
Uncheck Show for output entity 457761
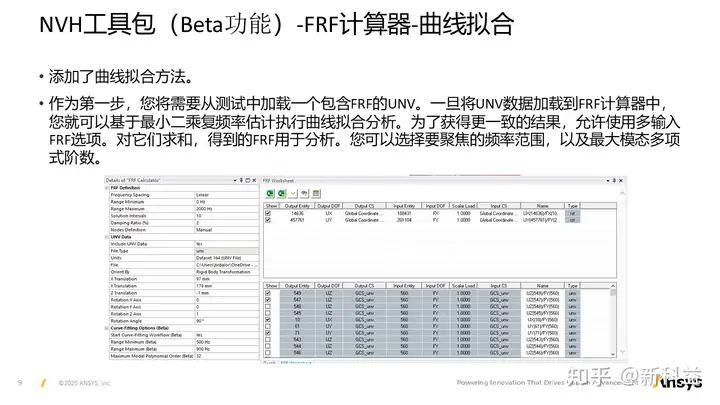pyautogui.click(x=268, y=220)
